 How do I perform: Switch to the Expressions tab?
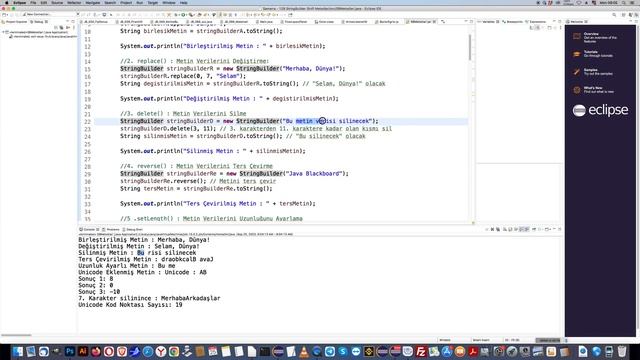point(535,21)
